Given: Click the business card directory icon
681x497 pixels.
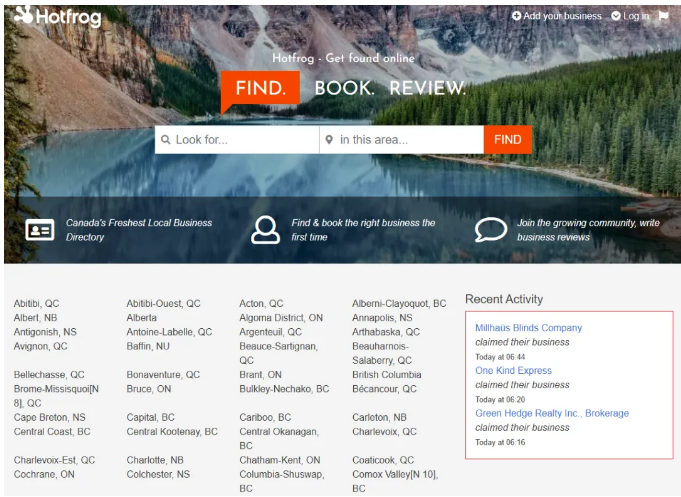Looking at the screenshot, I should click(40, 230).
